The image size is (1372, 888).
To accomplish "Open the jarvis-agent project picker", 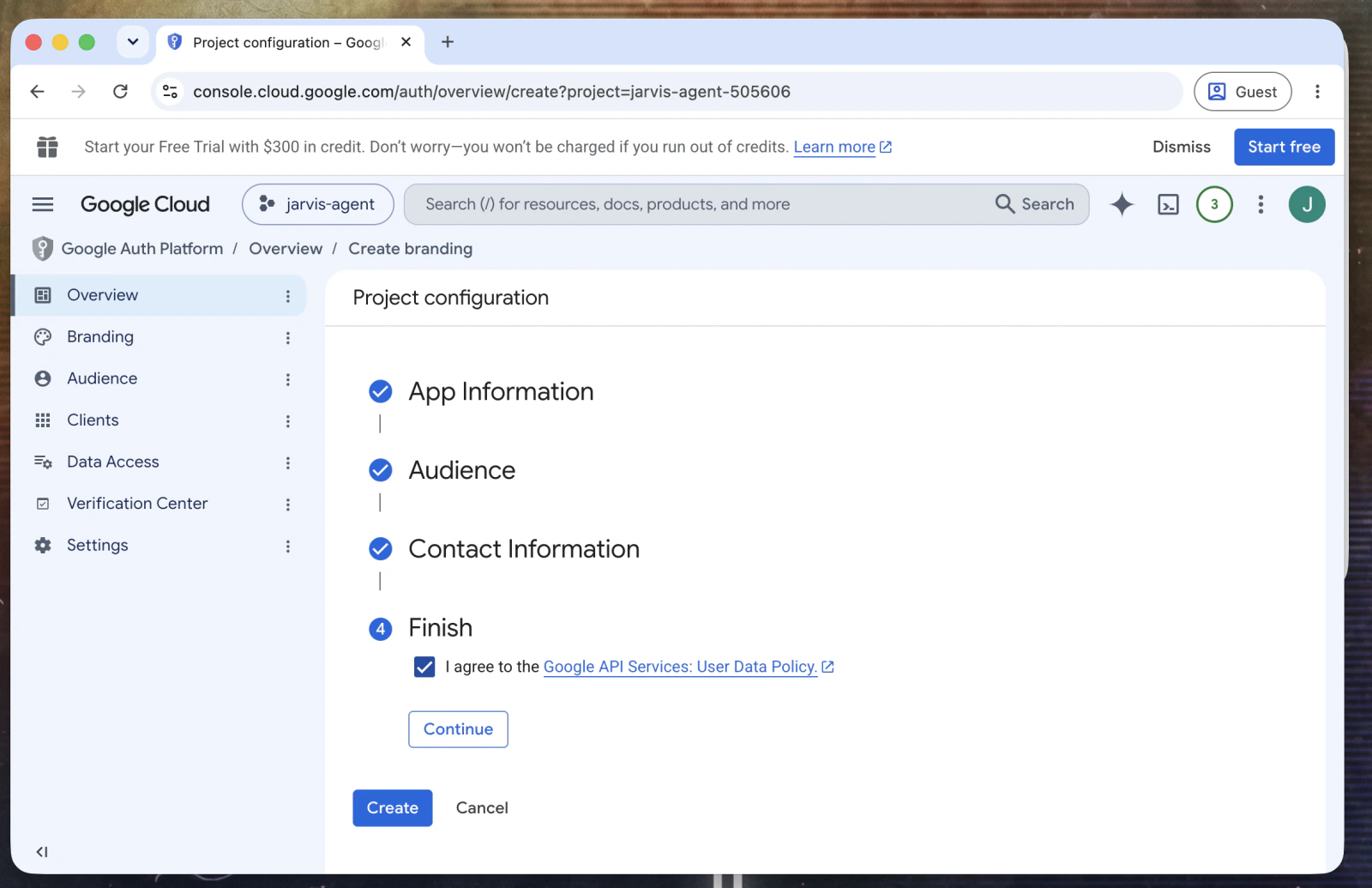I will (x=318, y=204).
